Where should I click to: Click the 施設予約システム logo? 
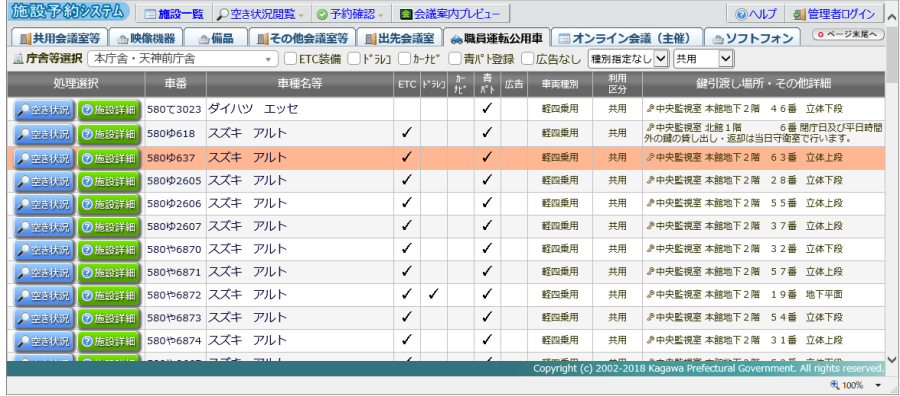68,11
